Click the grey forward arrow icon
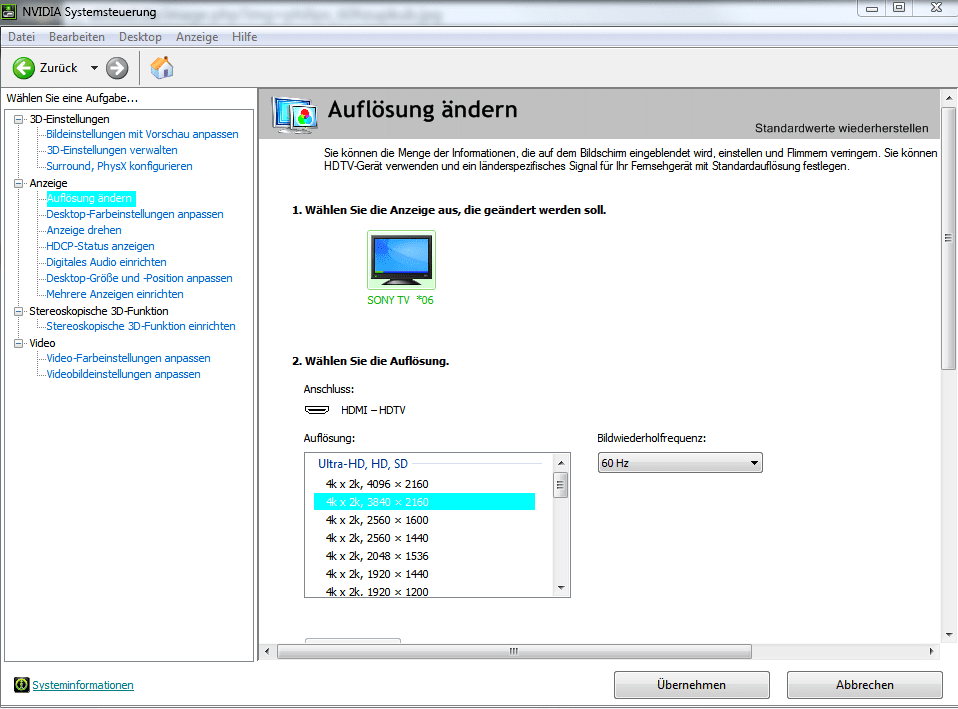 (x=117, y=68)
